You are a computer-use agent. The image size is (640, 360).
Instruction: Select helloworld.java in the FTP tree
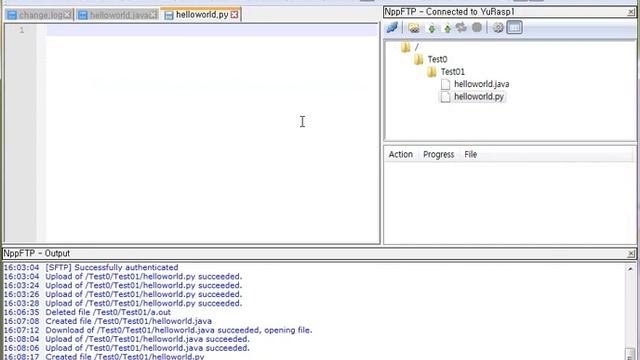tap(481, 84)
